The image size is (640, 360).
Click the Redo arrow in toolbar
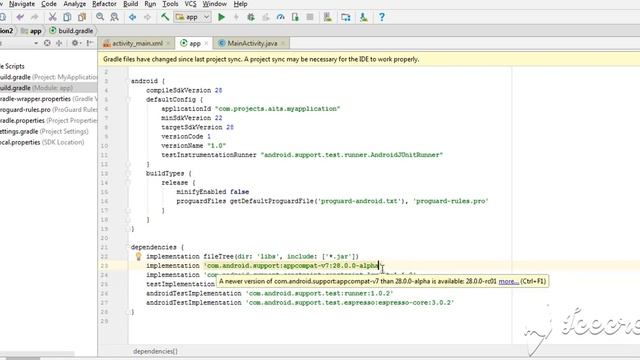pyautogui.click(x=35, y=17)
